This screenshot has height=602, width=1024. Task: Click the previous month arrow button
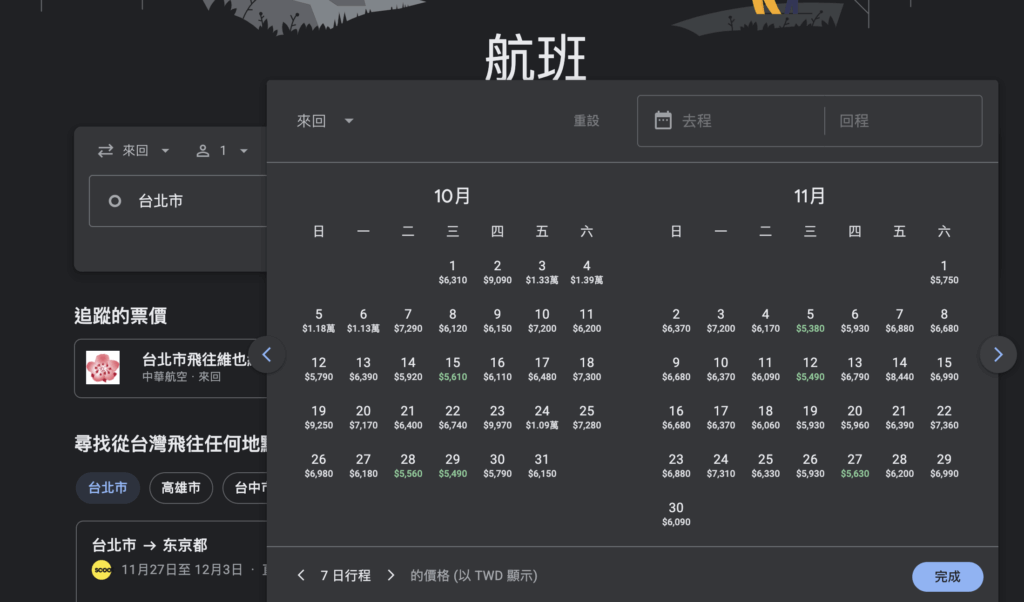coord(267,354)
